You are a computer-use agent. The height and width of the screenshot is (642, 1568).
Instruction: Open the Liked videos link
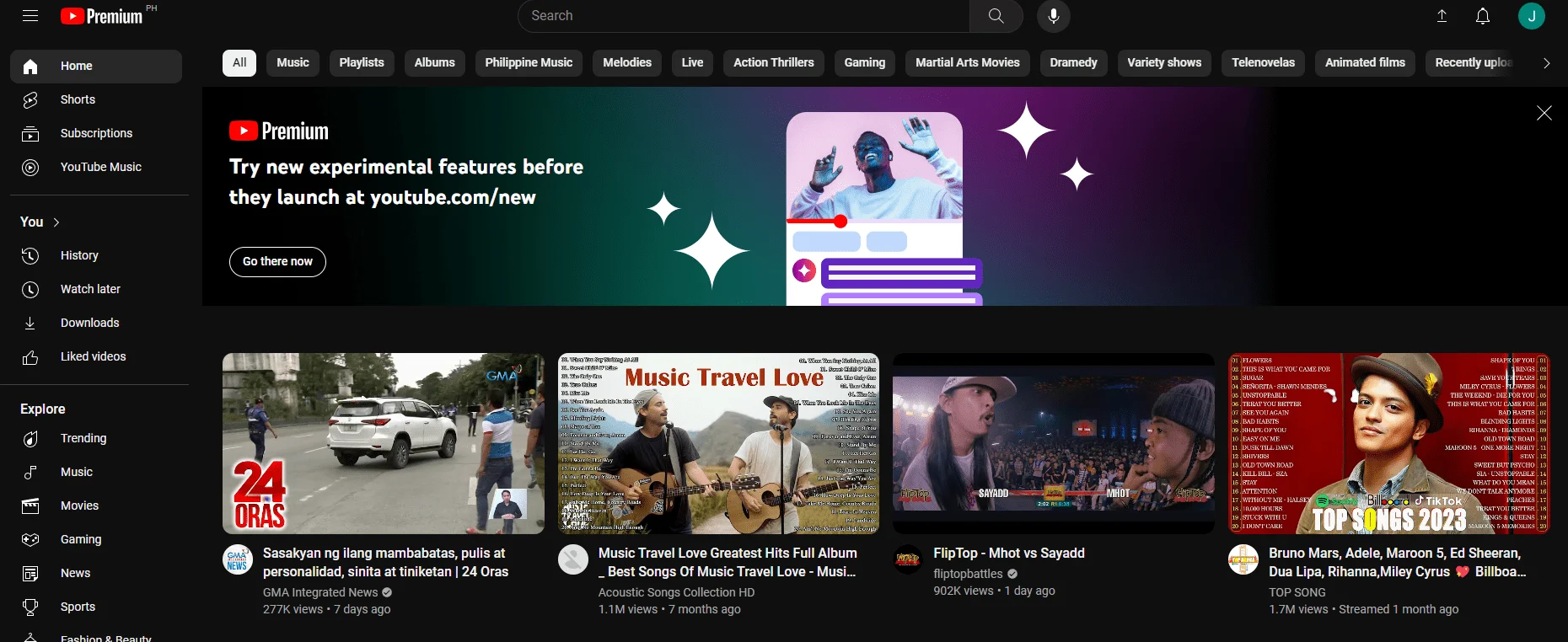96,357
